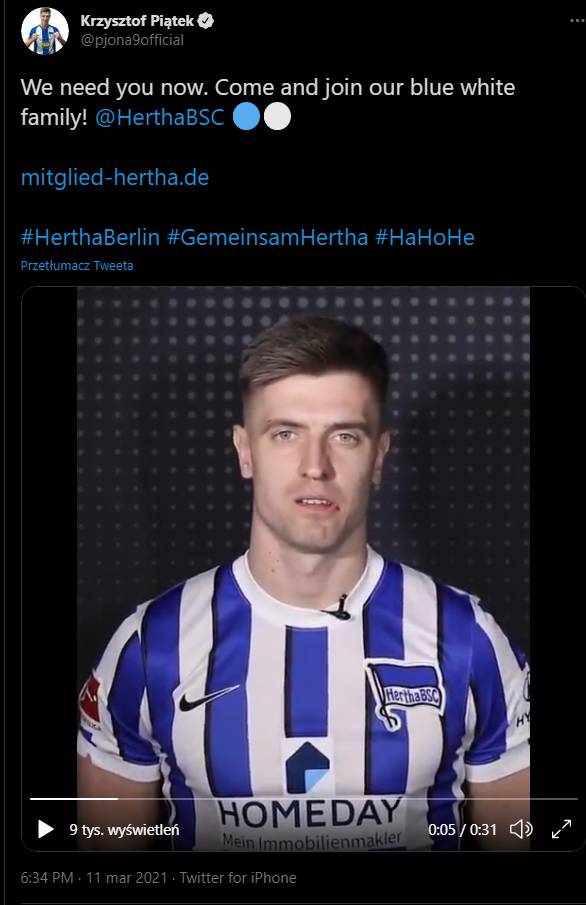This screenshot has width=586, height=905.
Task: Click the 6:34 PM · 11 mar 2021 timestamp
Action: coord(94,878)
